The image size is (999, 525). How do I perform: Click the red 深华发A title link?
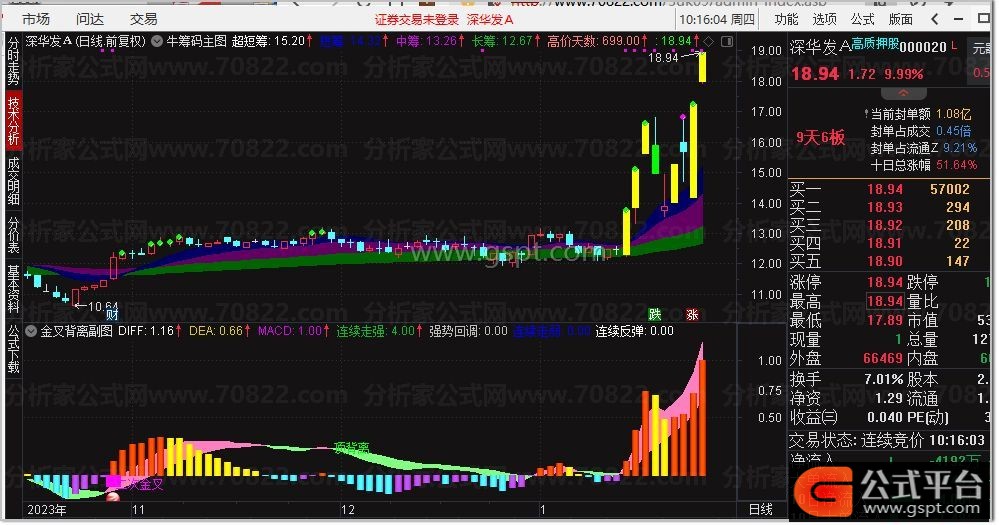(x=490, y=20)
